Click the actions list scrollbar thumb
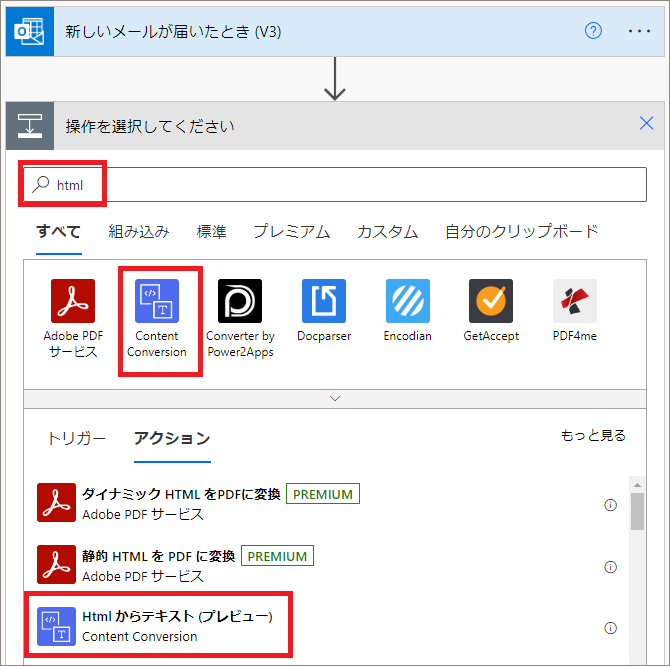This screenshot has height=666, width=670. pos(637,512)
